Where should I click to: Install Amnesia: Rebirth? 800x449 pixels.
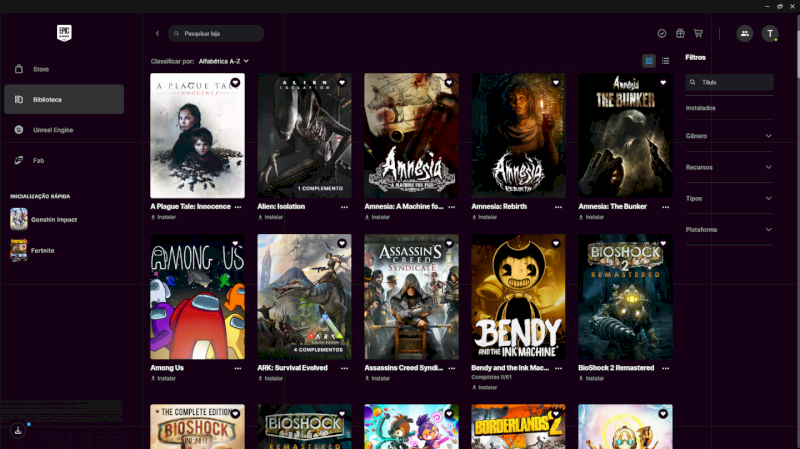coord(484,217)
